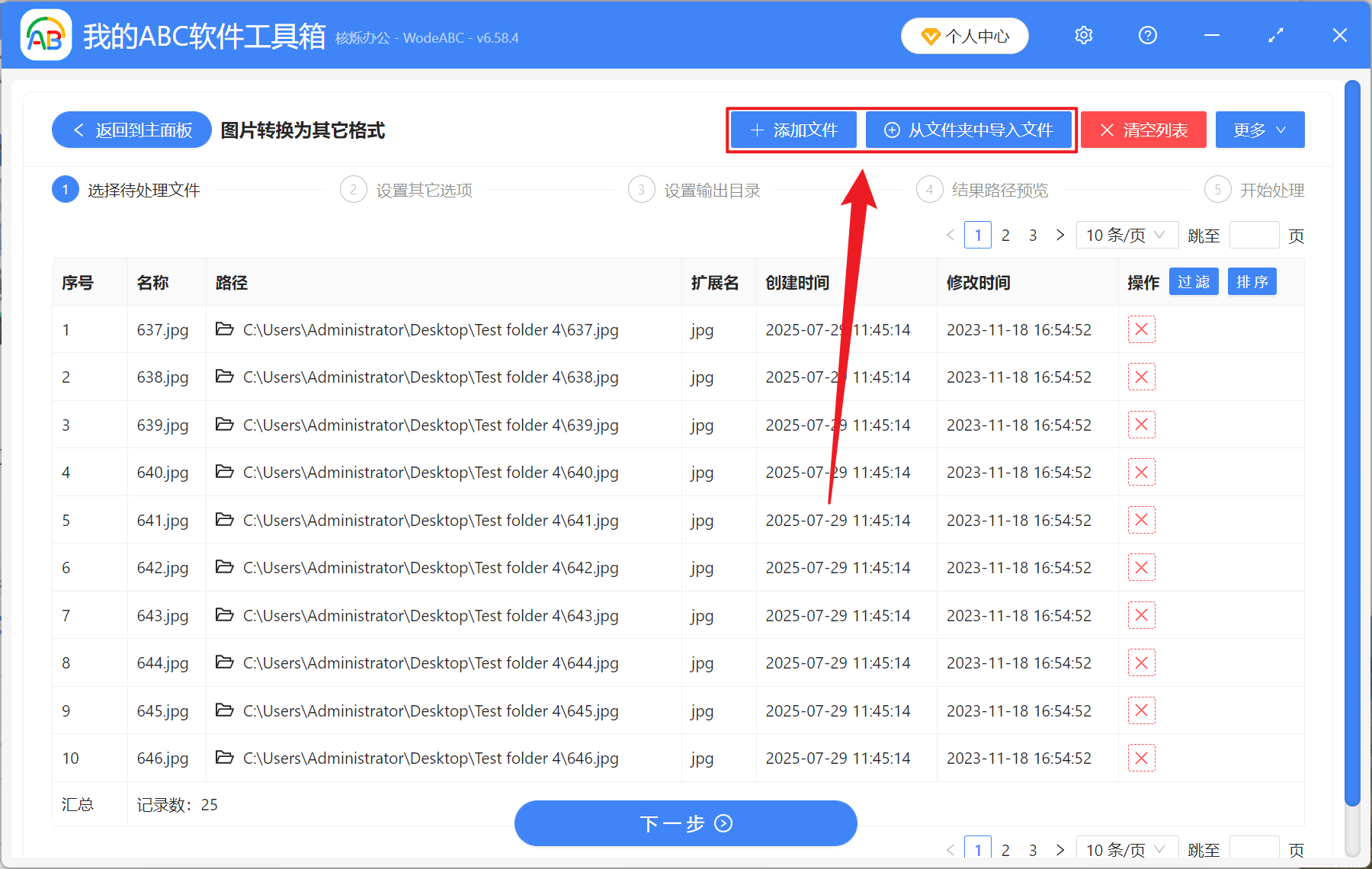Screen dimensions: 1372x869
Task: Click the 下一步 next step button
Action: pos(685,823)
